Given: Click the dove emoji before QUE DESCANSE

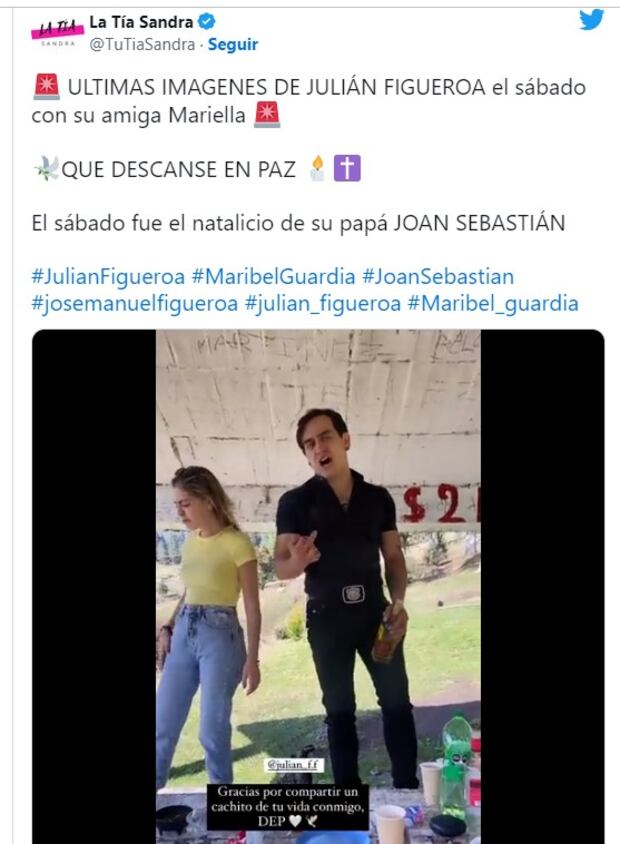Looking at the screenshot, I should 46,168.
